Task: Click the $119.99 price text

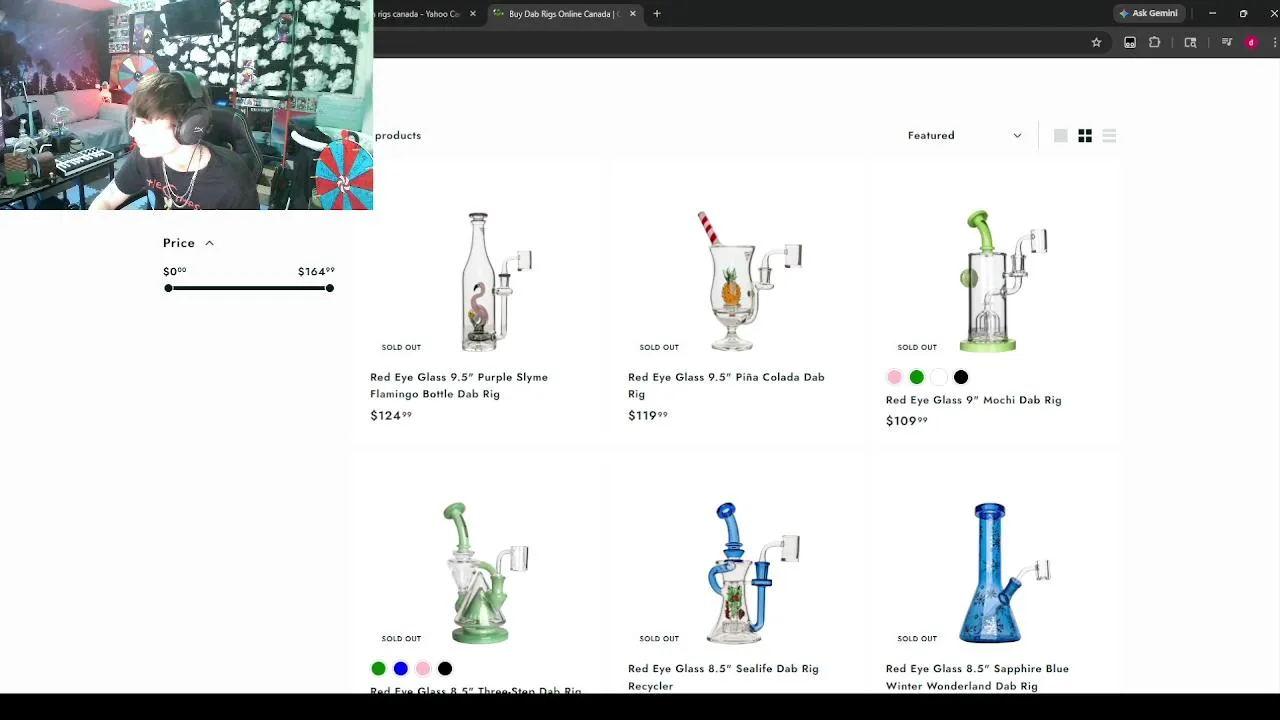Action: pyautogui.click(x=648, y=415)
